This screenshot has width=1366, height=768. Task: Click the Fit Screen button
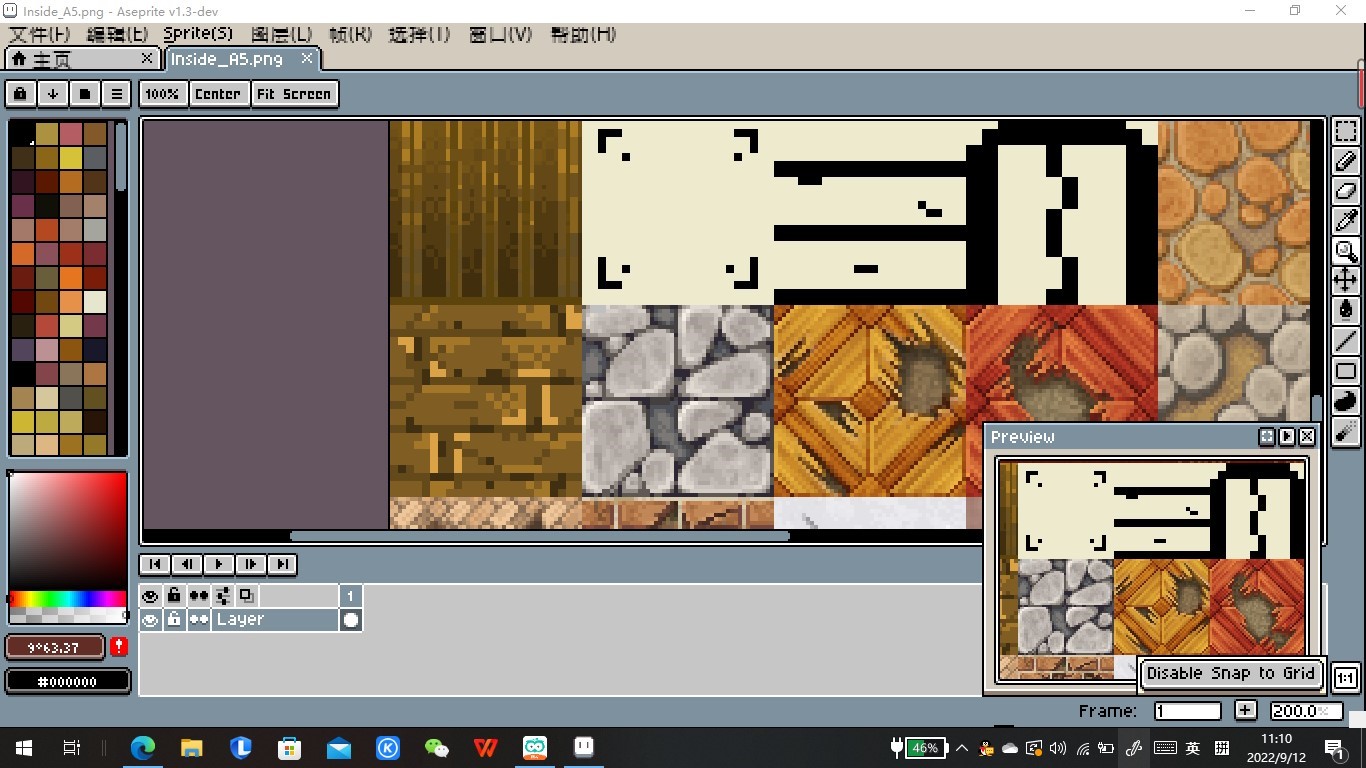click(294, 94)
